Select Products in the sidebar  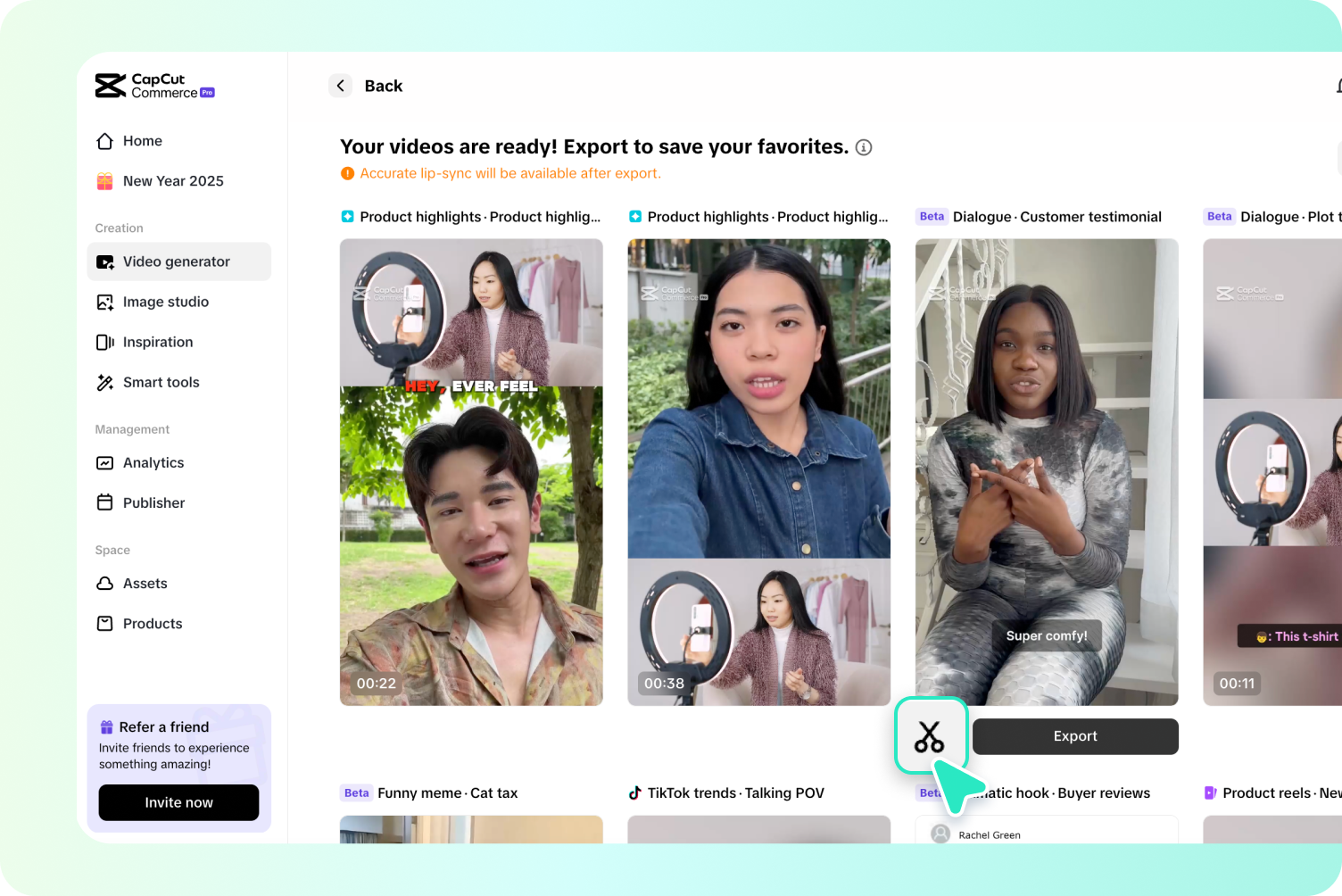(x=179, y=623)
